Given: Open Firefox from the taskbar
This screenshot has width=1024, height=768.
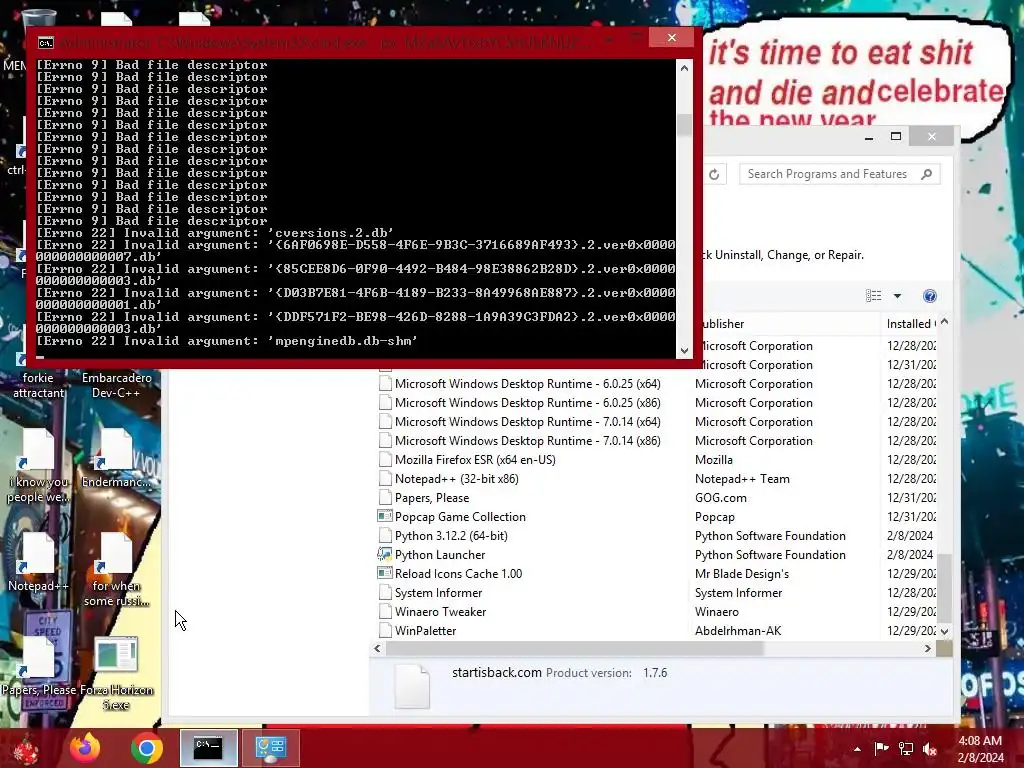Looking at the screenshot, I should coord(85,748).
